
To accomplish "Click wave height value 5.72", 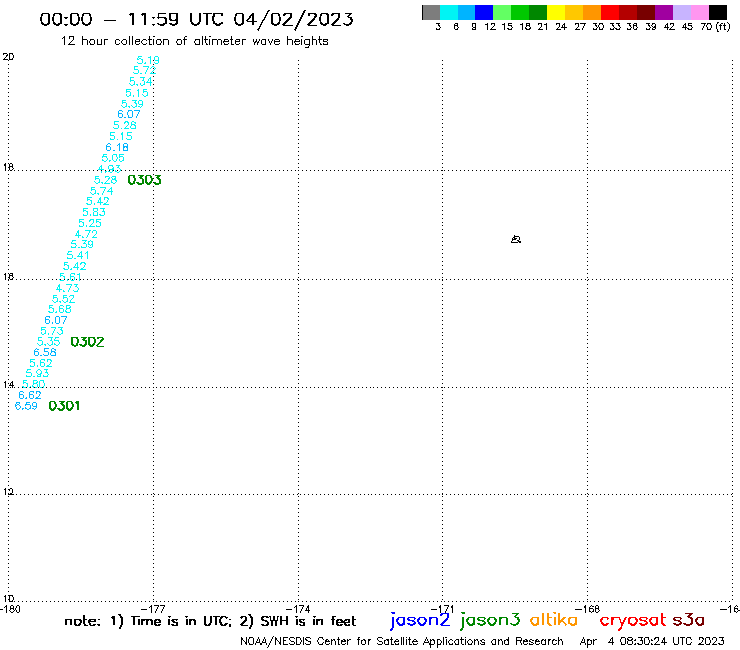I will click(144, 70).
